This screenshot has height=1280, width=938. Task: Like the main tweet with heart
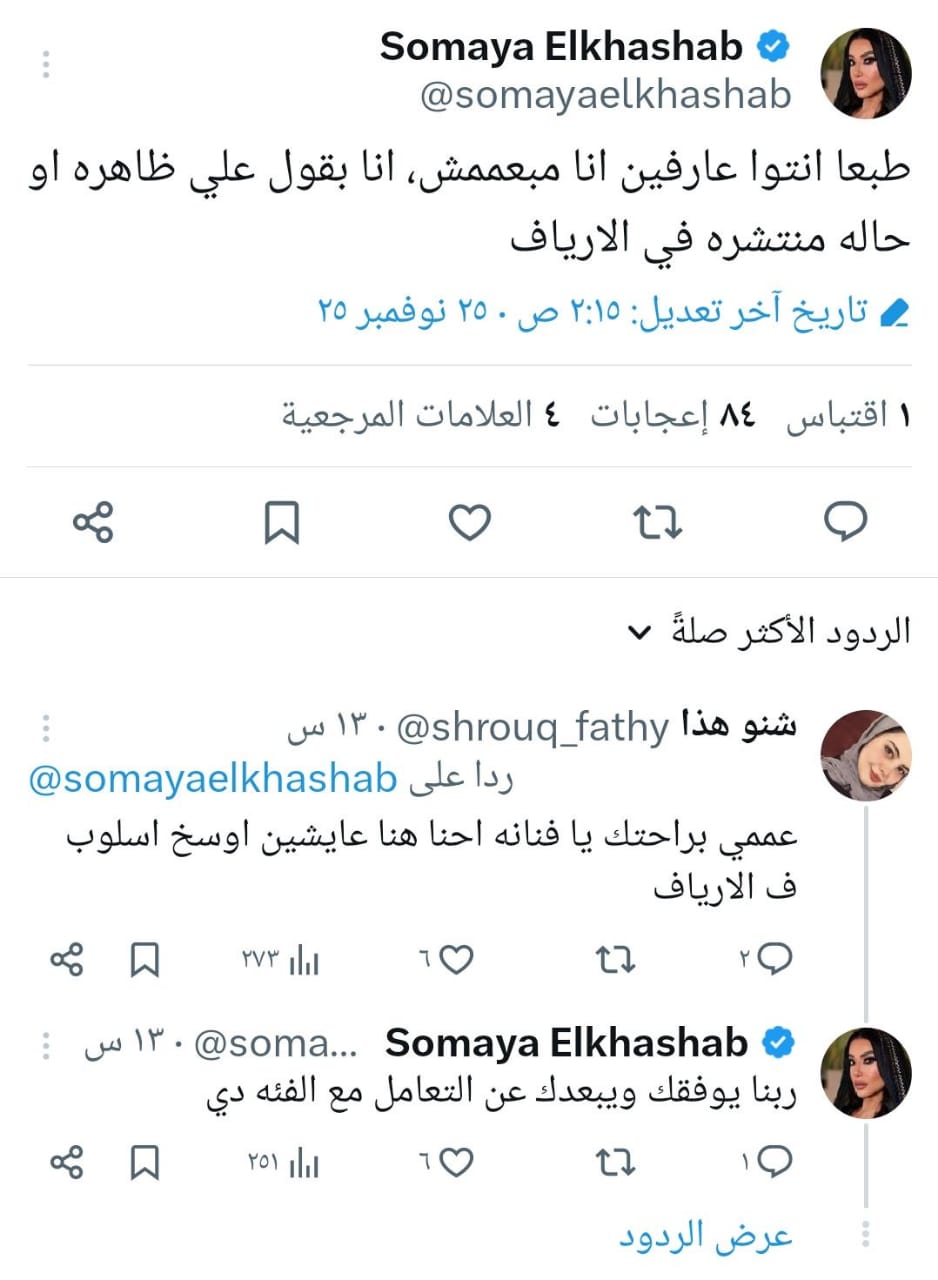469,522
